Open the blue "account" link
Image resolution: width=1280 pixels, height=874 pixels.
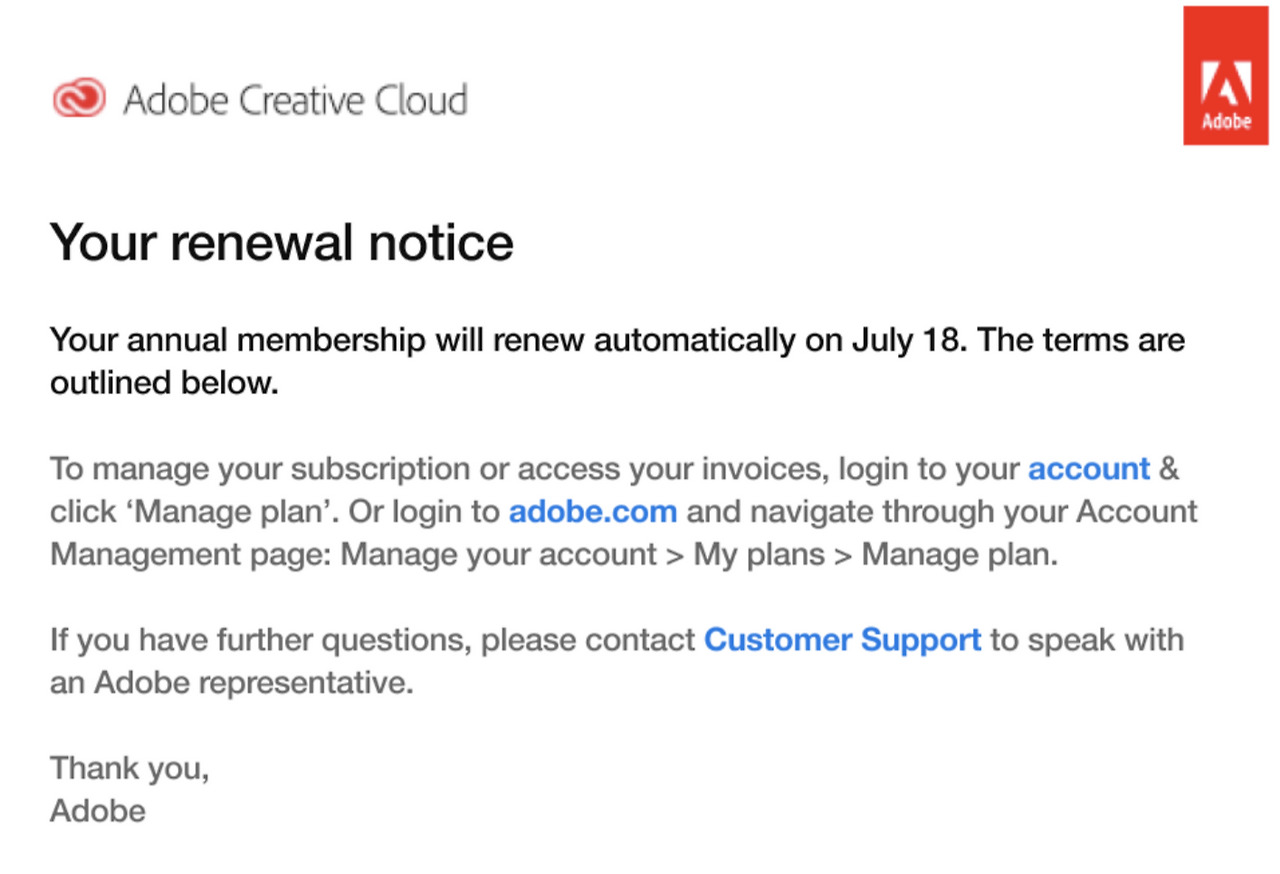pyautogui.click(x=1089, y=469)
